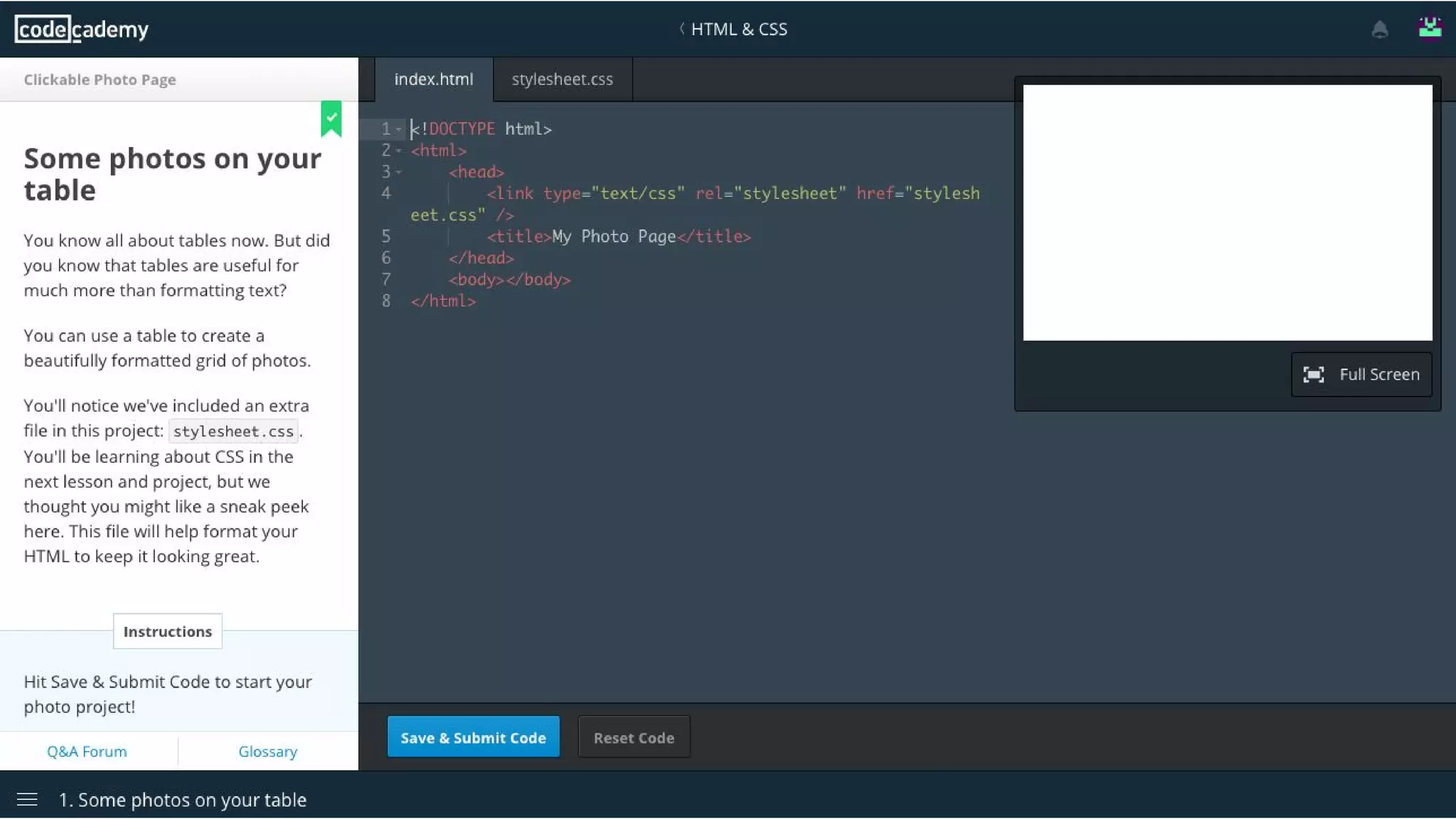Collapse the head tag fold on line 3
The width and height of the screenshot is (1456, 819).
[399, 172]
